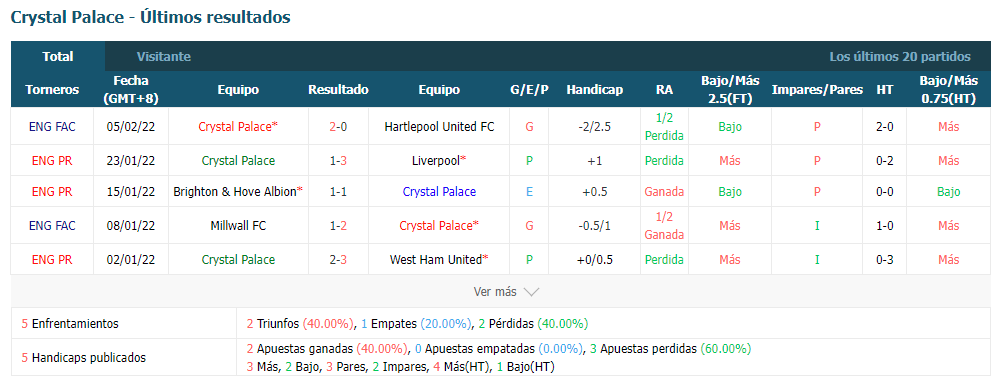
Task: Click the Impares/Pares column header
Action: tap(817, 90)
